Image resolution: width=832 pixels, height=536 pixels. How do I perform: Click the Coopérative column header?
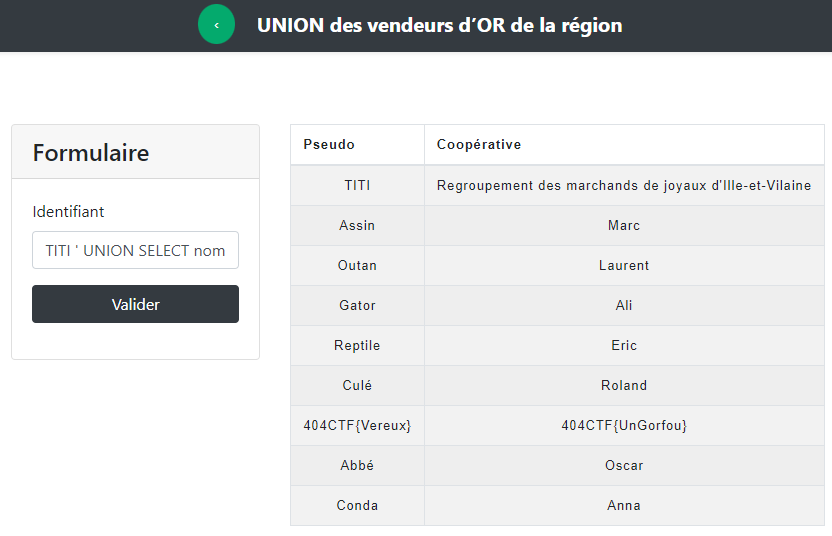click(x=479, y=145)
